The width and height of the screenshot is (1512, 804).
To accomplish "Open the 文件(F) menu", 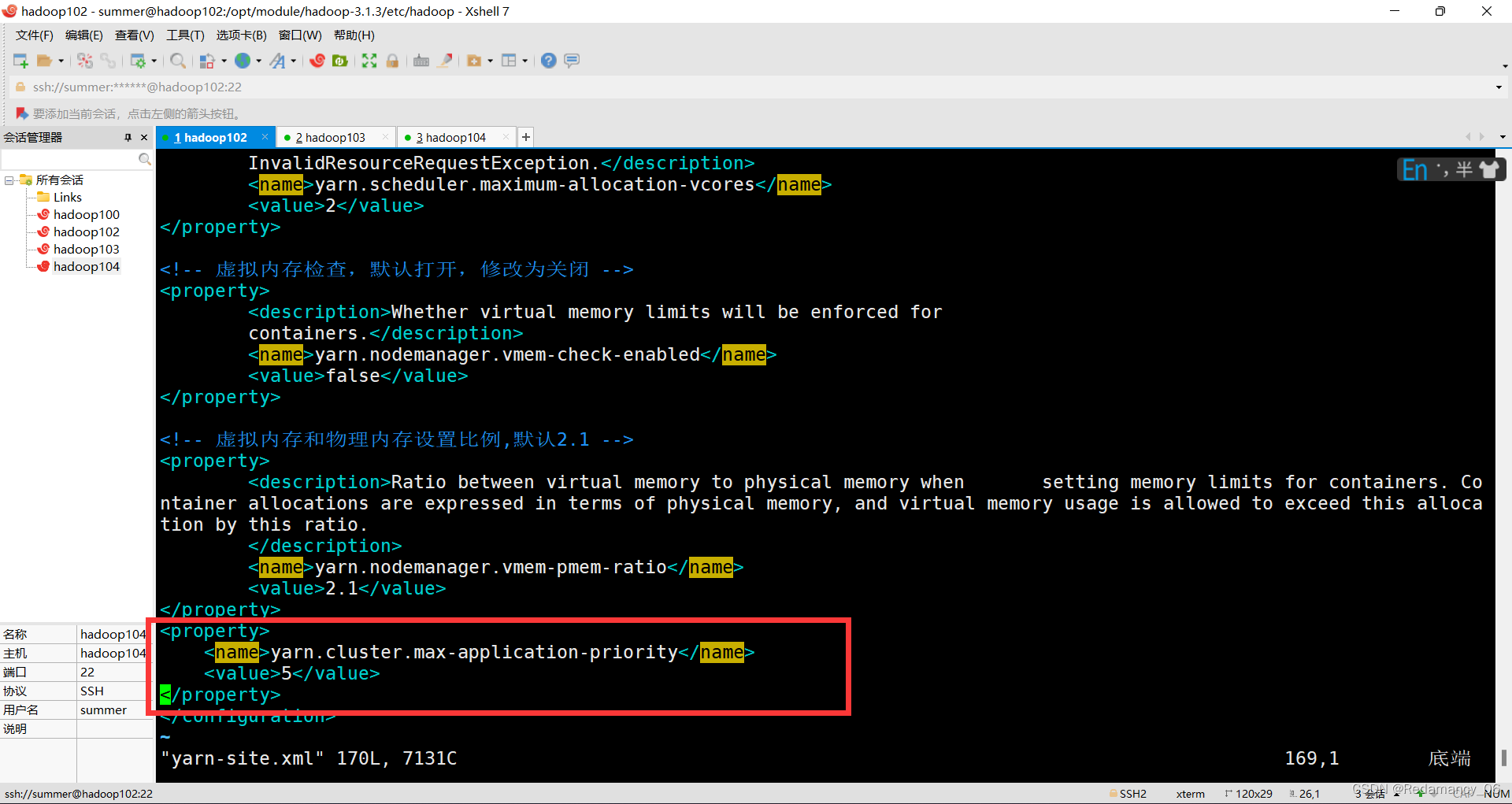I will pos(33,35).
